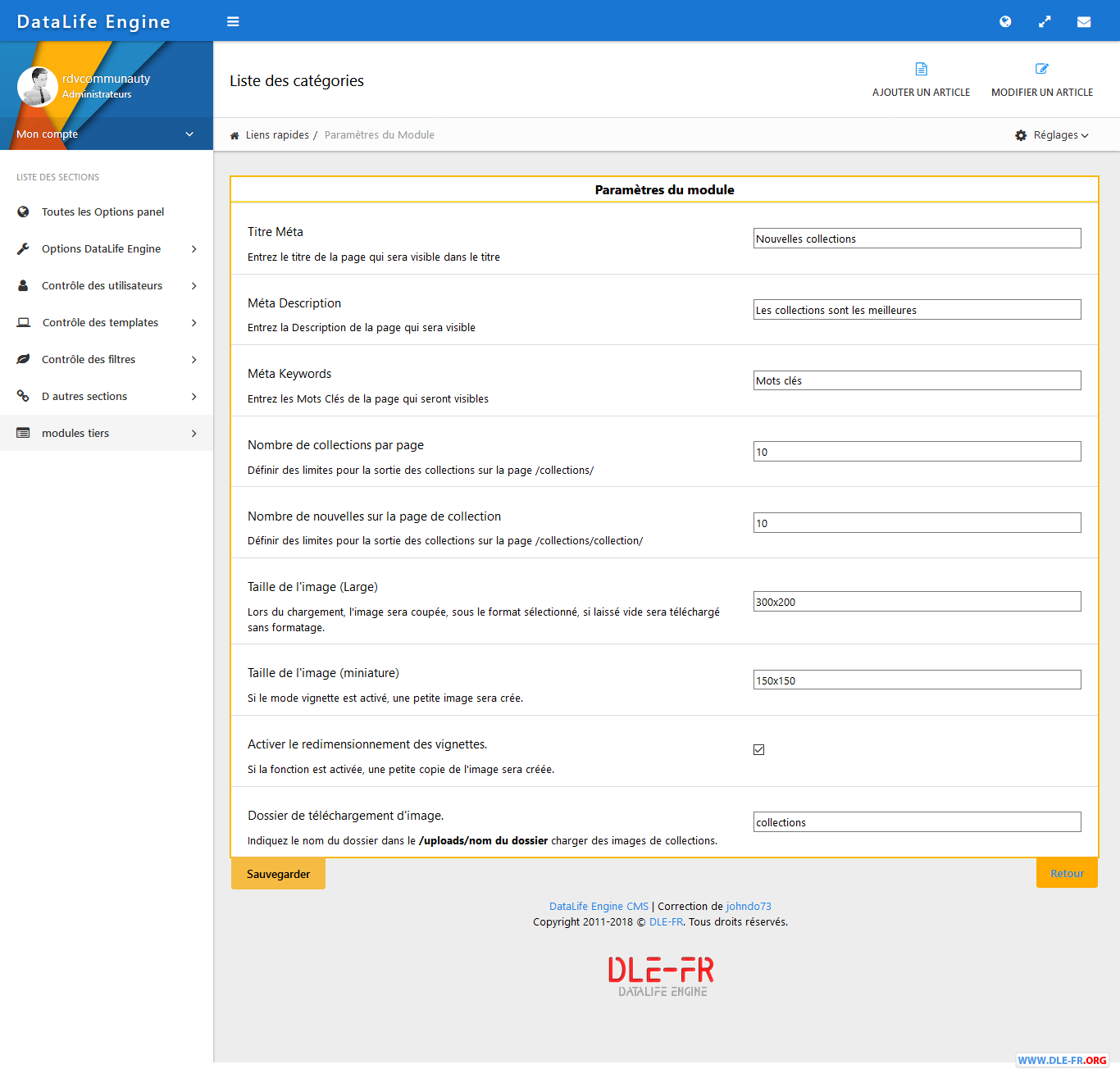This screenshot has height=1078, width=1120.
Task: Open the Réglages dropdown menu
Action: [1053, 135]
